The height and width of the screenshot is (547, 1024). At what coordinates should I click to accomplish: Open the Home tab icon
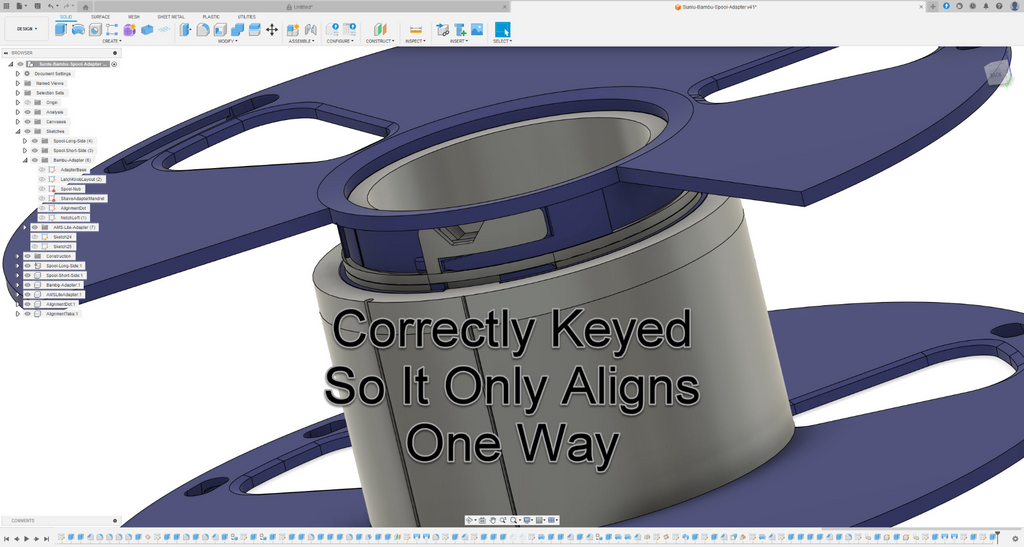tap(85, 7)
